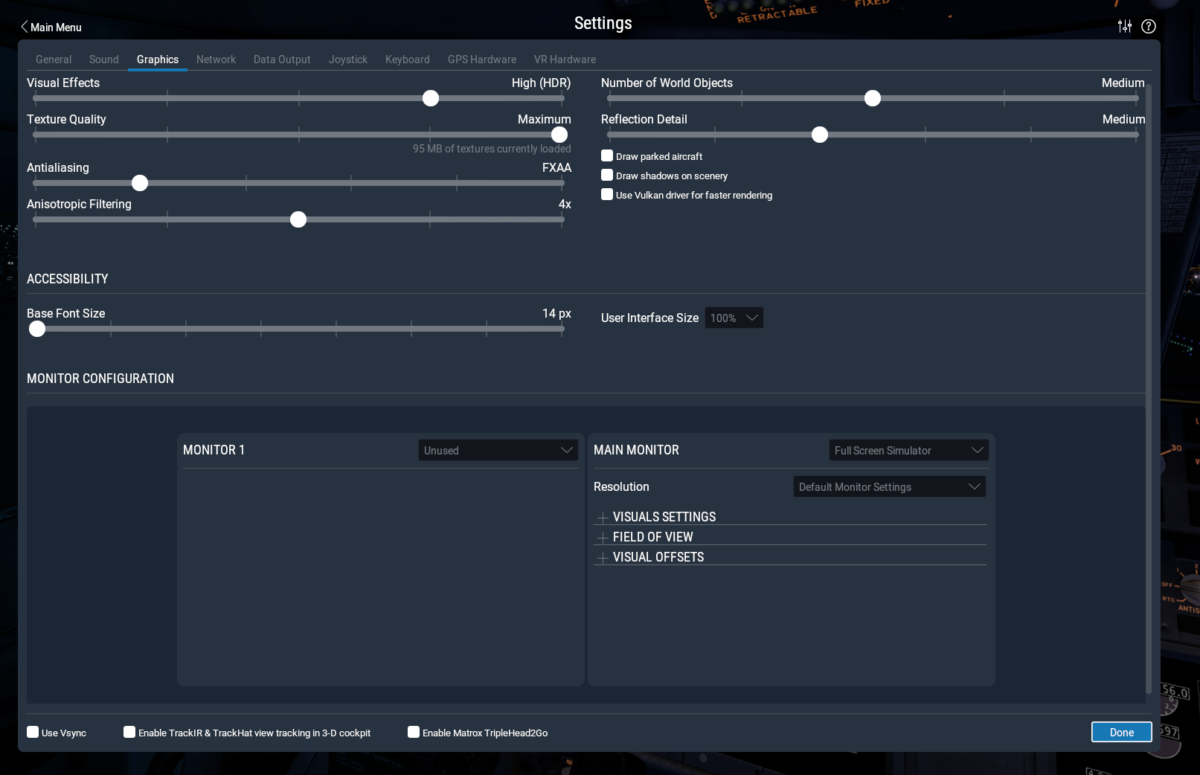Screen dimensions: 1200x775
Task: Expand the Visual Offsets section
Action: click(601, 557)
